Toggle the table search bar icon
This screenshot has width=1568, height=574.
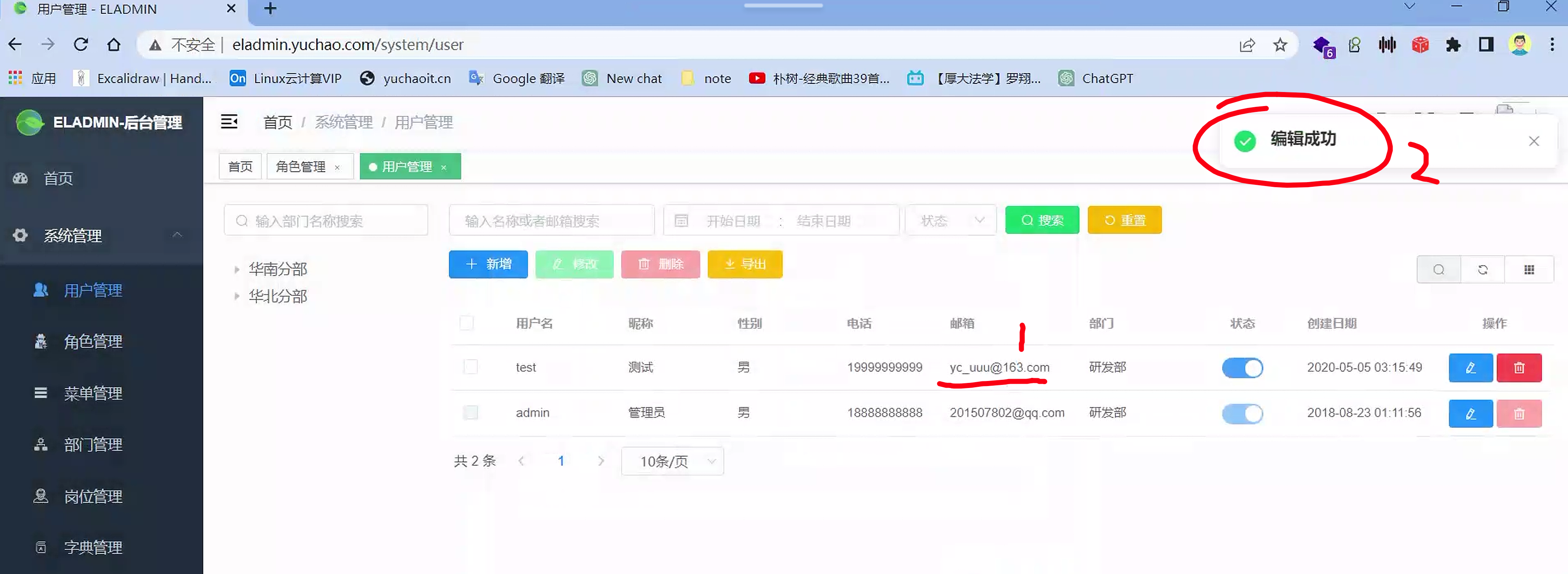[x=1438, y=270]
